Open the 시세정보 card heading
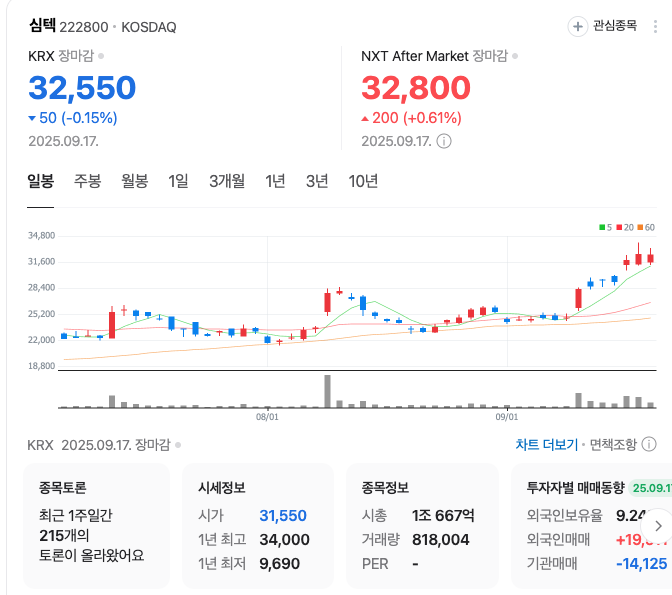 tap(222, 488)
